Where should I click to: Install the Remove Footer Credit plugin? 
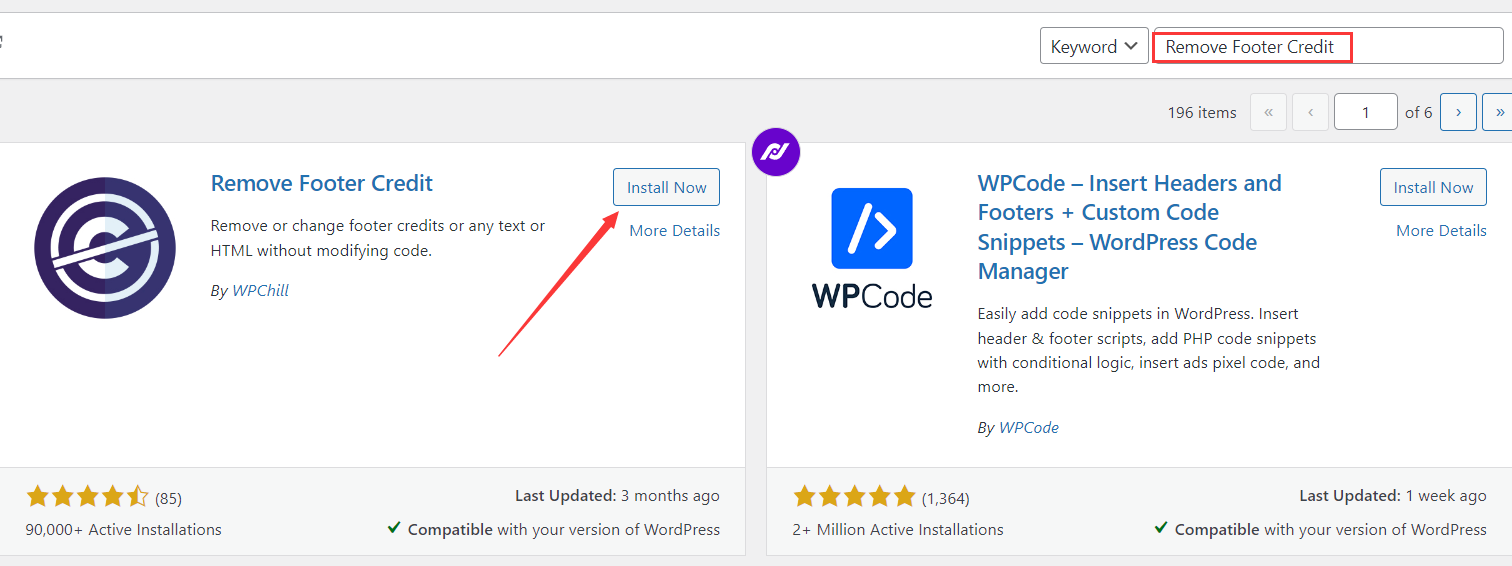pos(666,187)
